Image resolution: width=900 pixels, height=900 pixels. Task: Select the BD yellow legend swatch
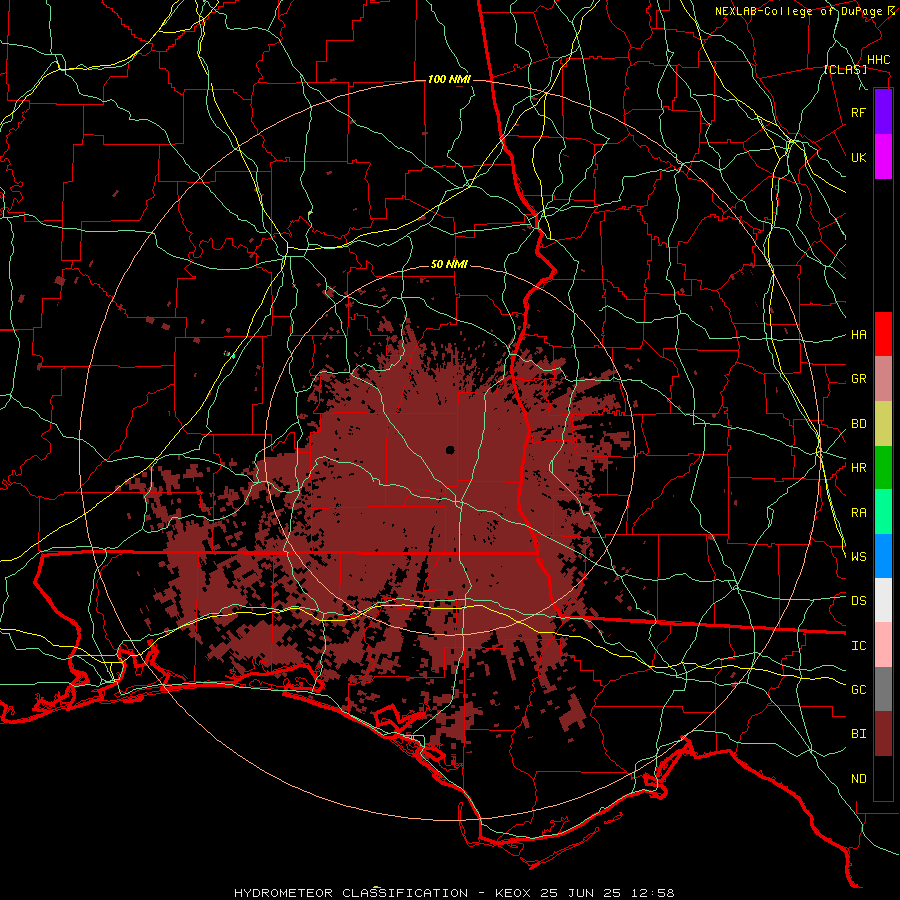(883, 424)
